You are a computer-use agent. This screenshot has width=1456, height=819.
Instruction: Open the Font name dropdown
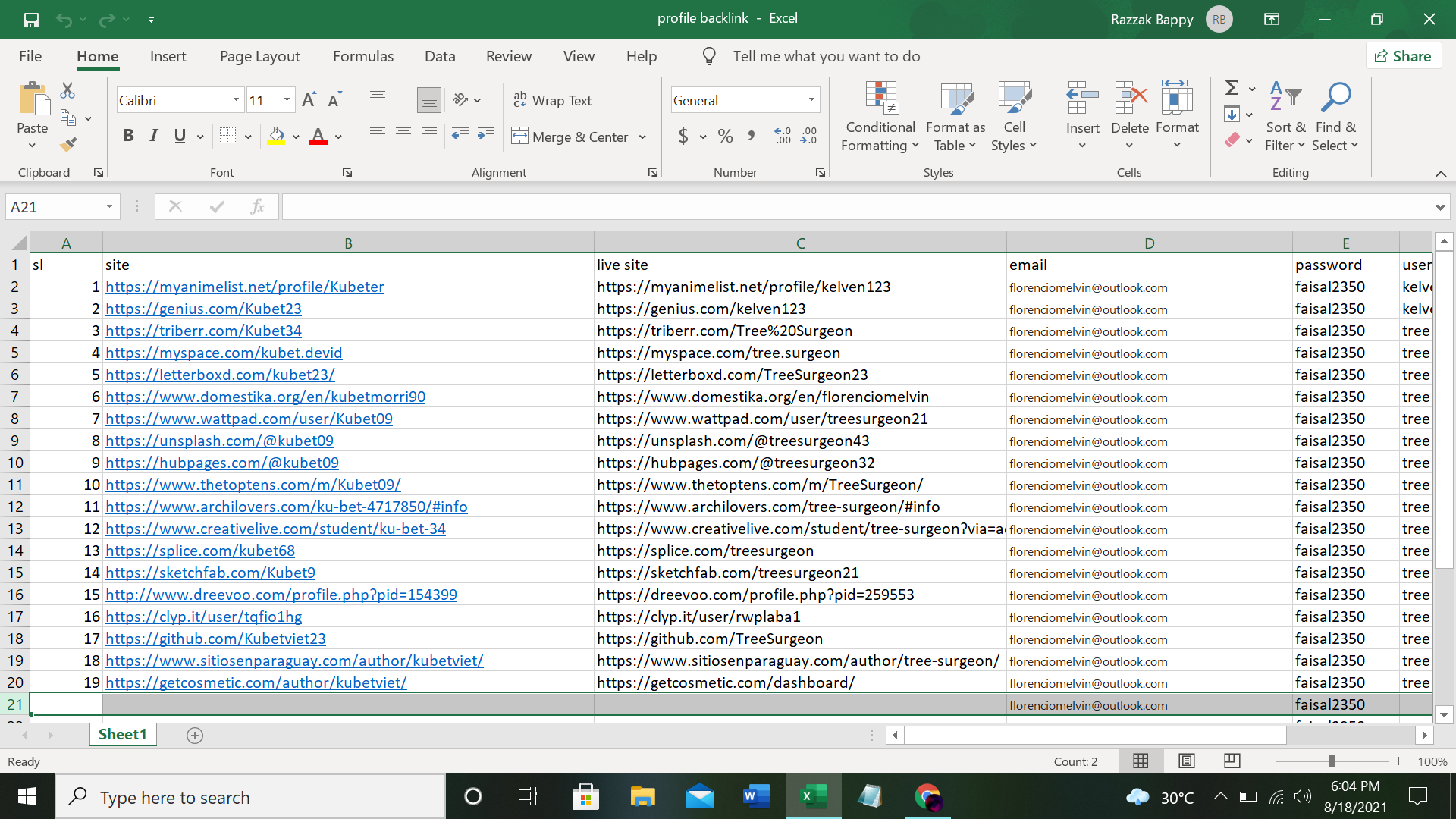click(235, 99)
